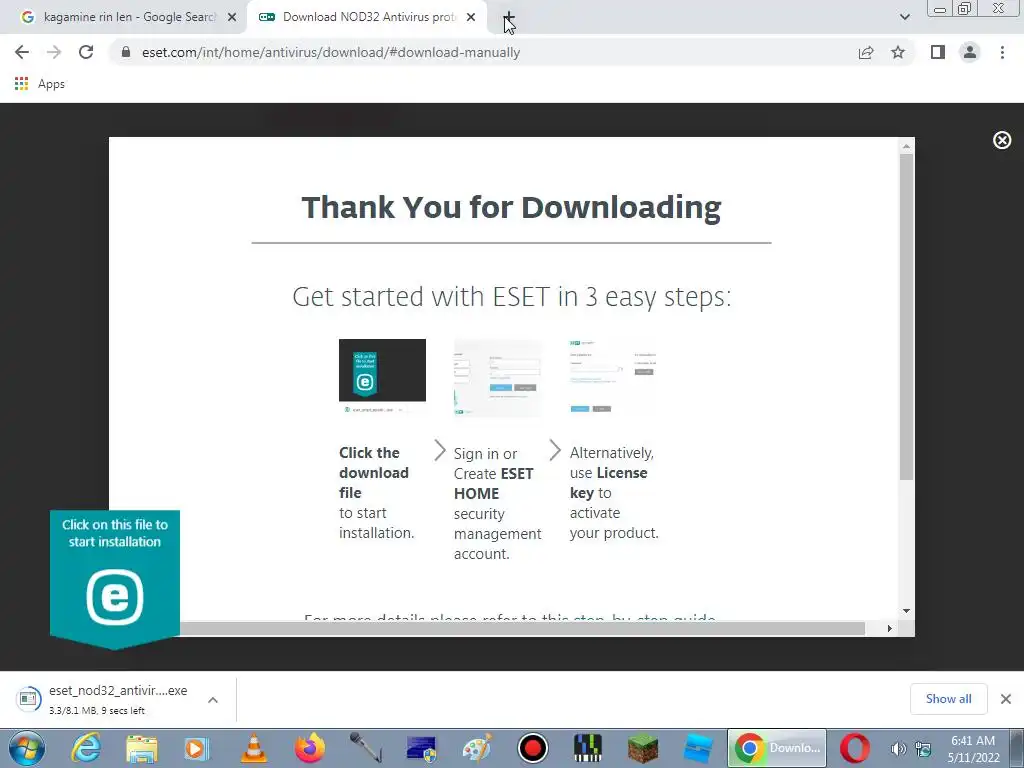The width and height of the screenshot is (1024, 768).
Task: Click the License key activation thumbnail
Action: [x=613, y=377]
